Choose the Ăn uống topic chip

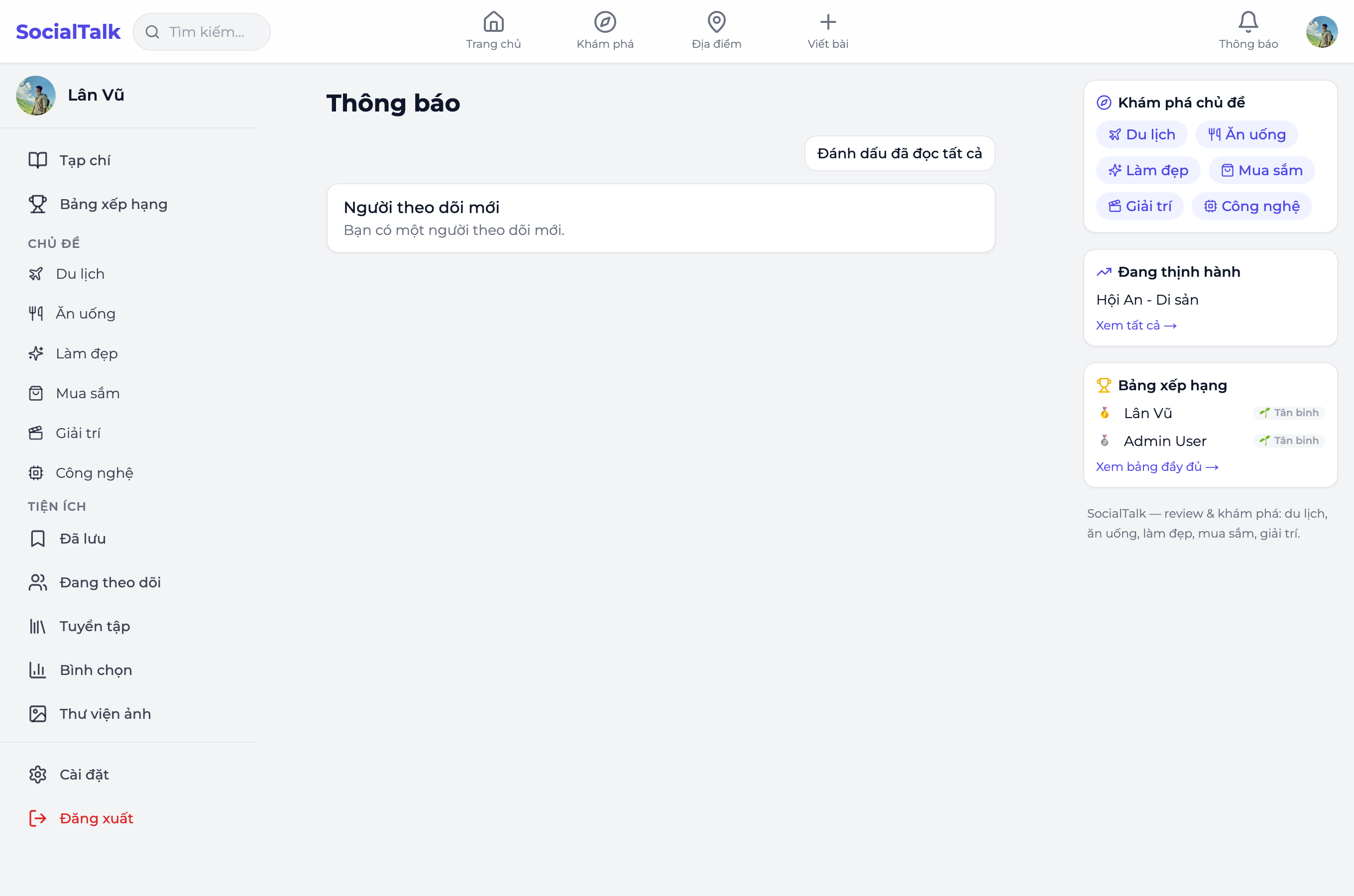(1246, 134)
